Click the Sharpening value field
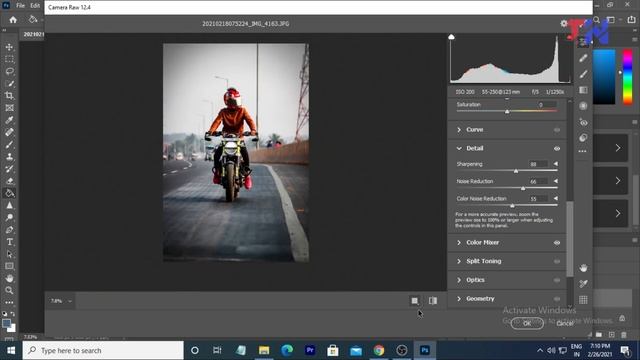640x360 pixels. [x=538, y=164]
